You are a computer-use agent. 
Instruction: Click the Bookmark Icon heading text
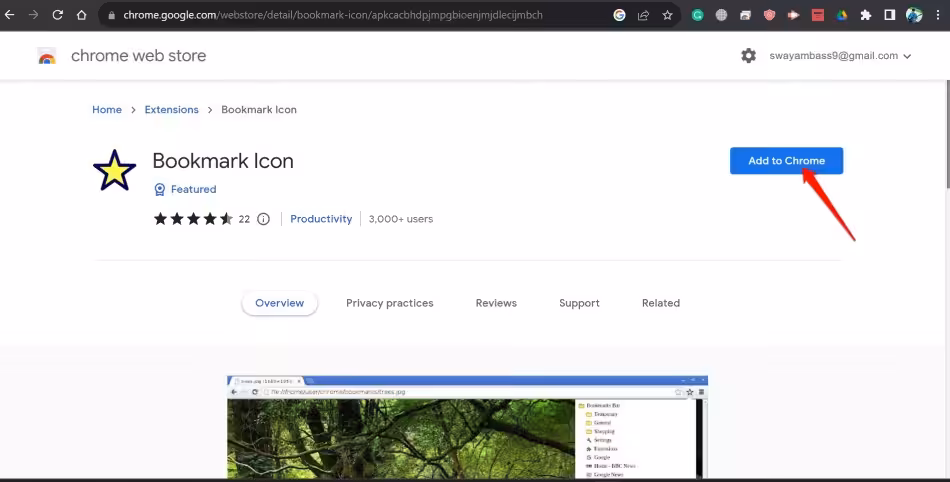[x=223, y=161]
